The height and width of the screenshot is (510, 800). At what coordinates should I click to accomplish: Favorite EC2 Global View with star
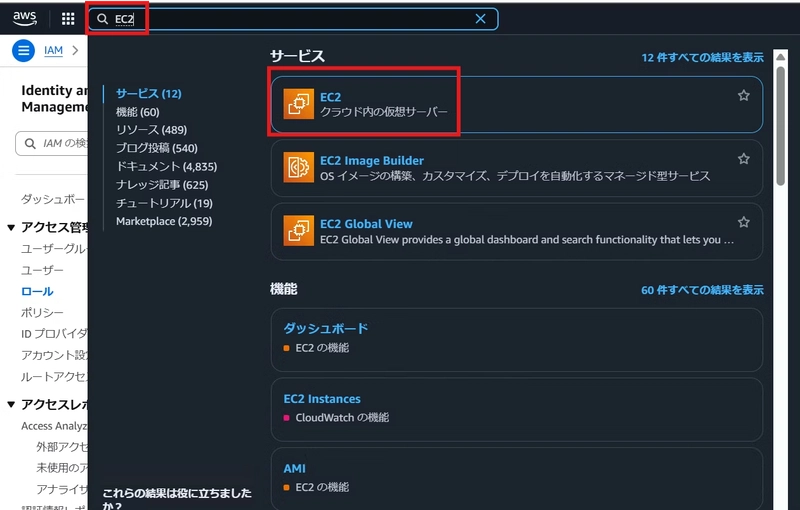tap(743, 222)
